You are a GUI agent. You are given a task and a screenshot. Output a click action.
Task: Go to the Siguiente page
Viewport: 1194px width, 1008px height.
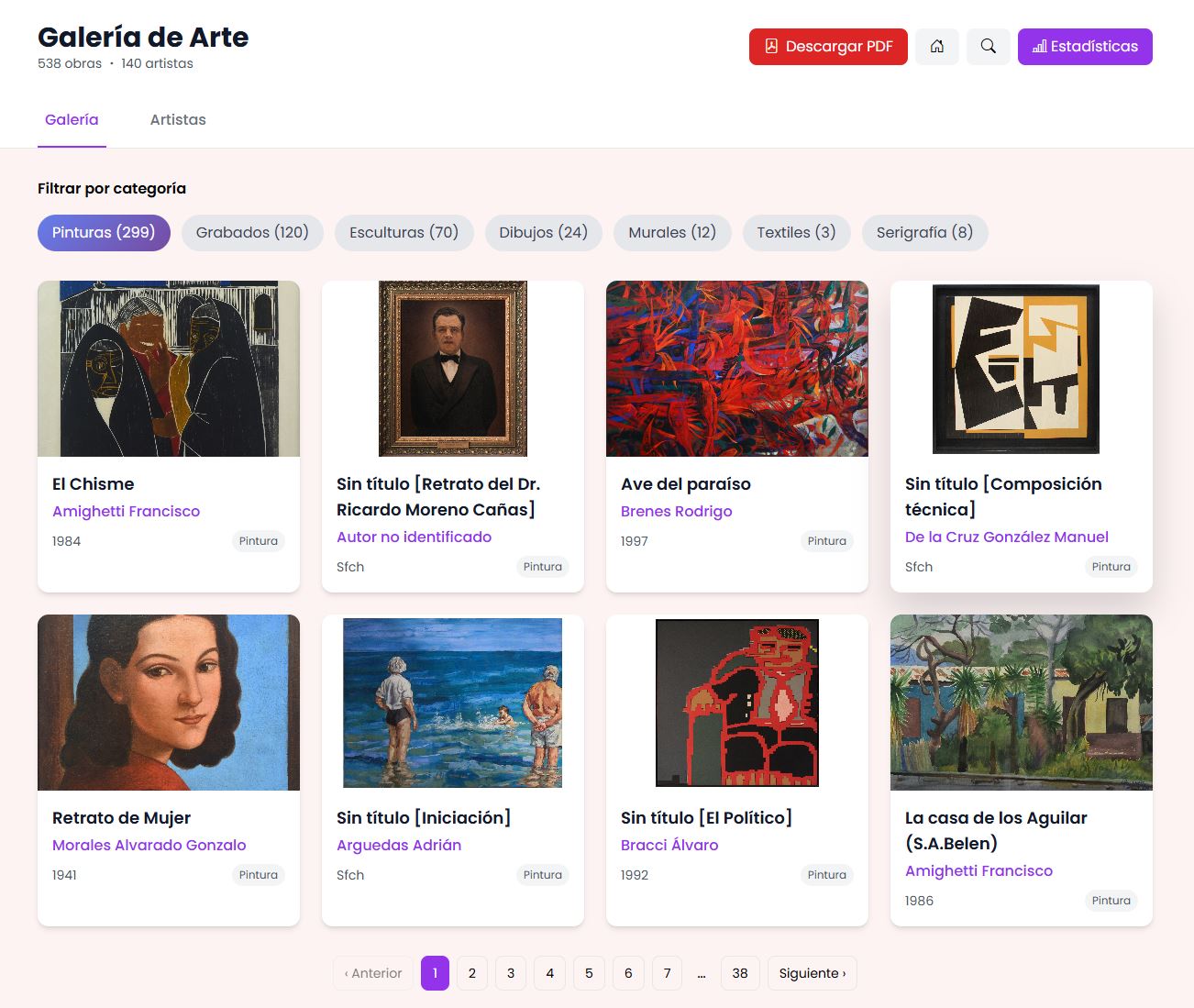tap(812, 973)
